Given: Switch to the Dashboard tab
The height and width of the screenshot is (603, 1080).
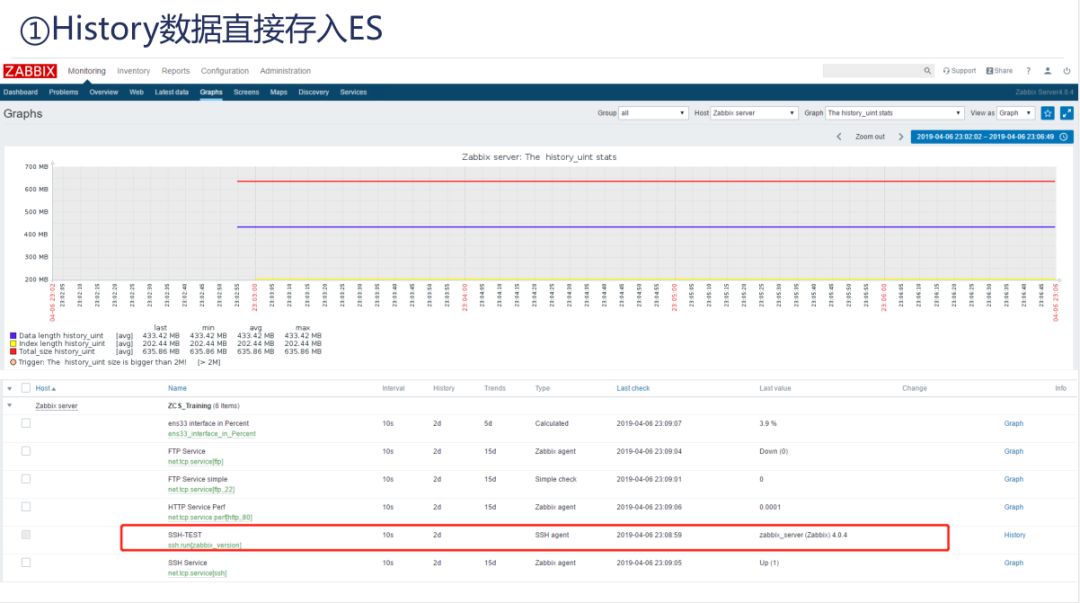Looking at the screenshot, I should [21, 92].
